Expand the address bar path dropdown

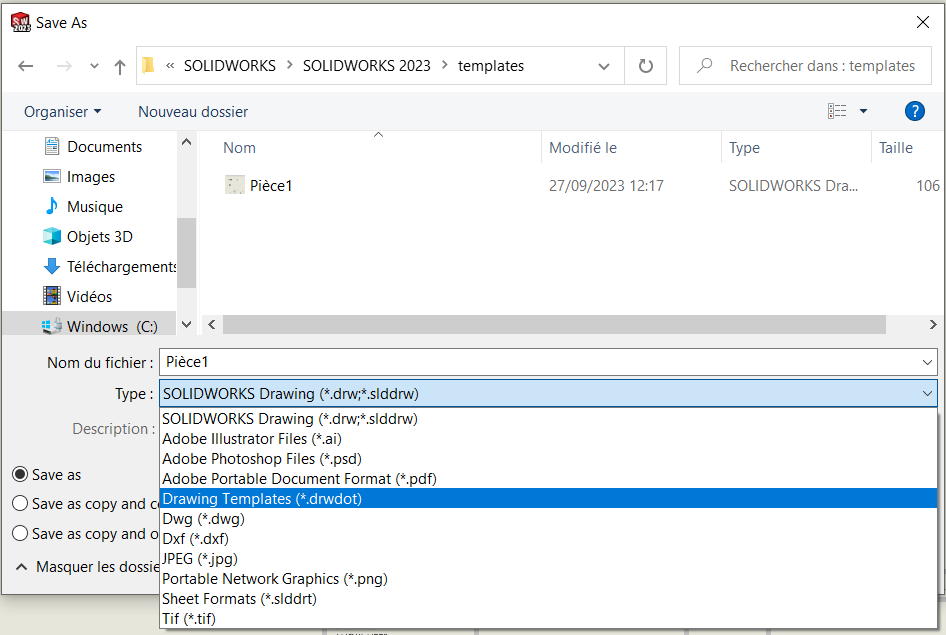tap(604, 65)
